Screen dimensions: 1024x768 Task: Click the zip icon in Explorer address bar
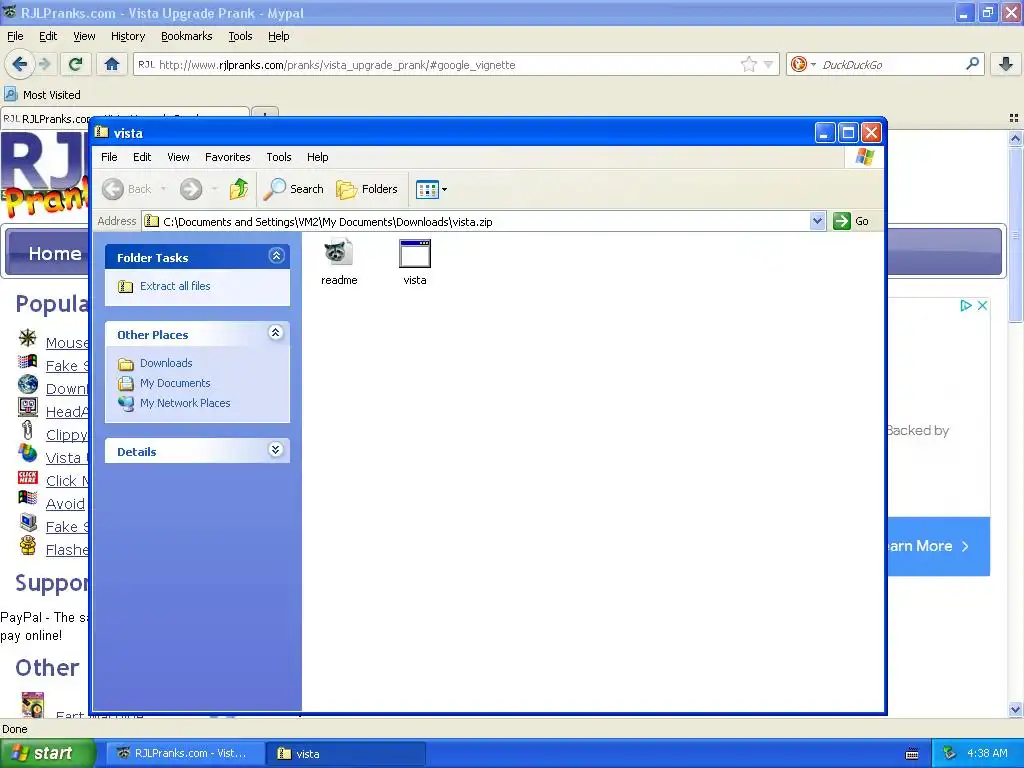[152, 221]
